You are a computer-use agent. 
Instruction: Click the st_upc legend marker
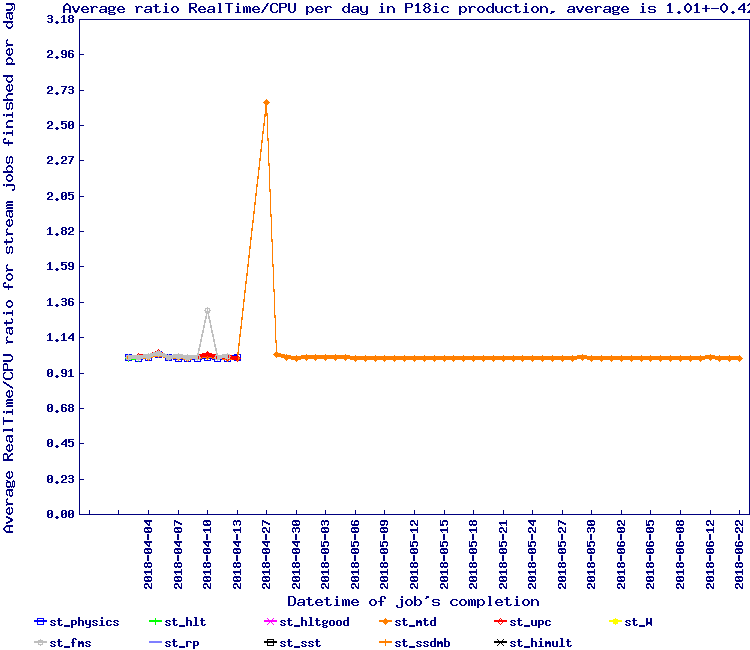[x=500, y=622]
